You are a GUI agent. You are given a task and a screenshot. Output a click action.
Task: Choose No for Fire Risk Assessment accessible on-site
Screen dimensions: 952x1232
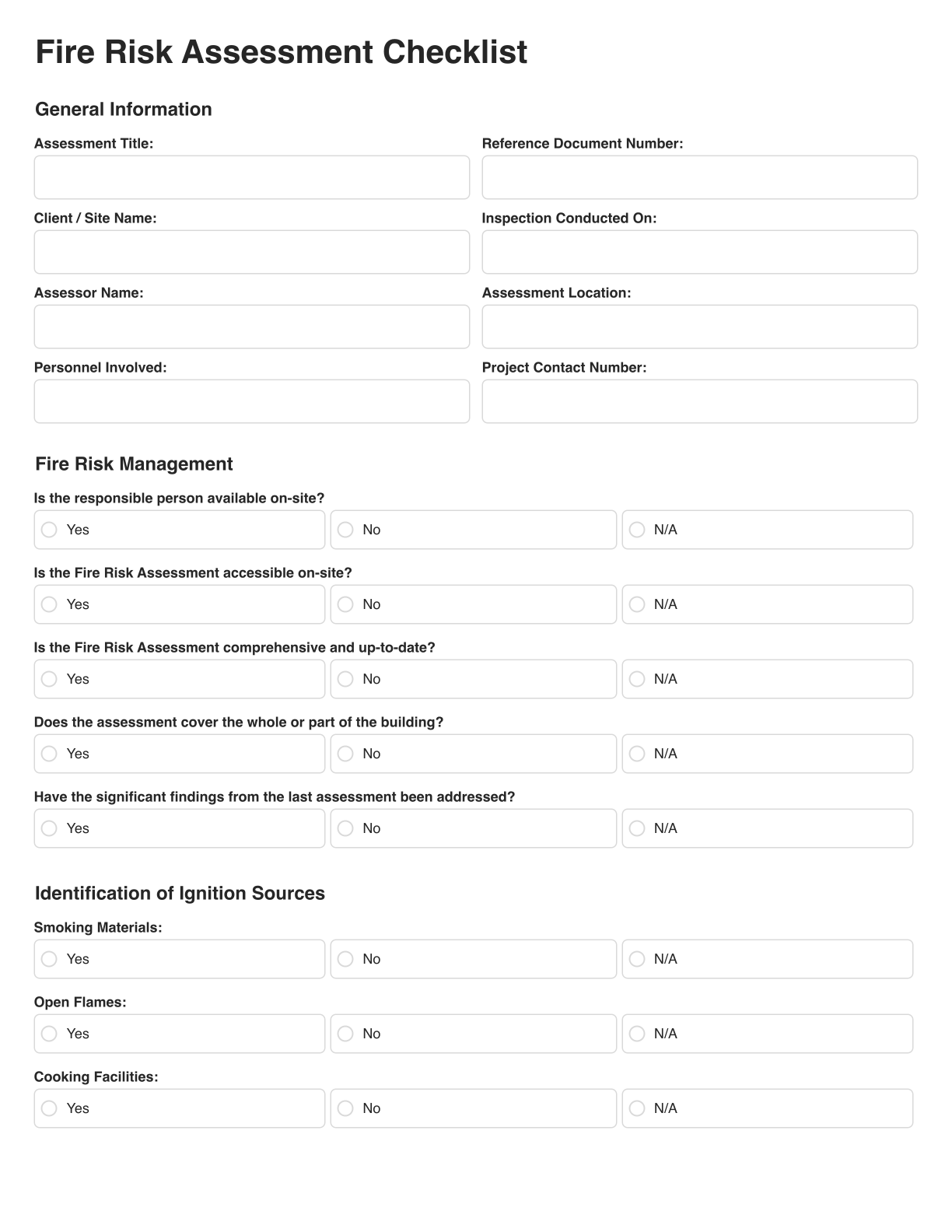tap(345, 604)
